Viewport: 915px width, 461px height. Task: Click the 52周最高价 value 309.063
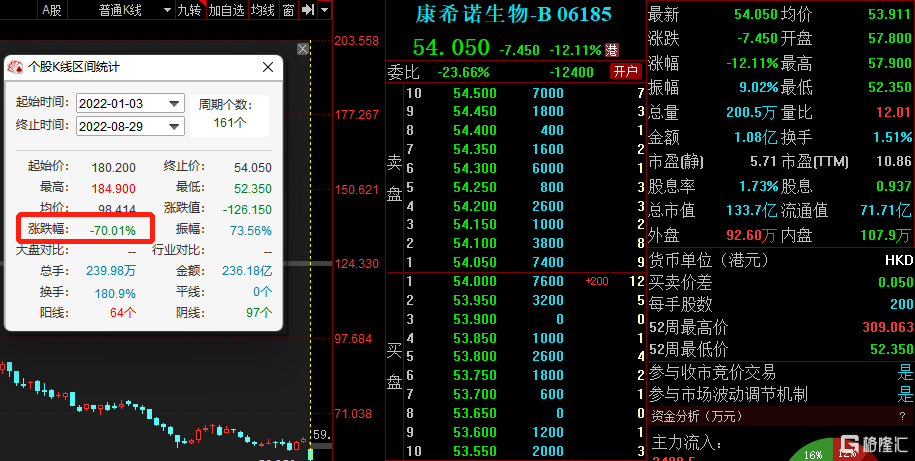click(x=888, y=327)
